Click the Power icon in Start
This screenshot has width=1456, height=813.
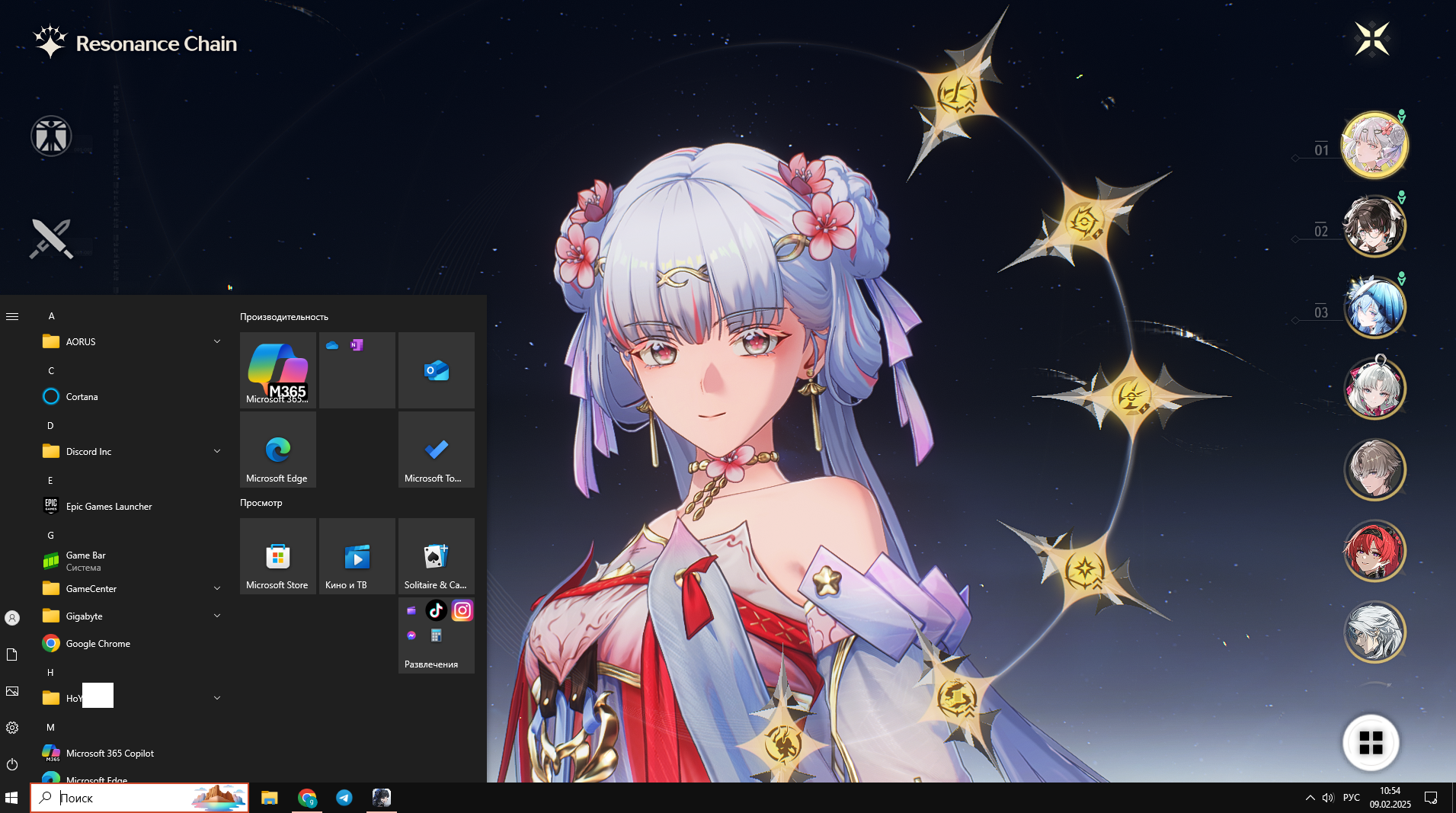12,764
